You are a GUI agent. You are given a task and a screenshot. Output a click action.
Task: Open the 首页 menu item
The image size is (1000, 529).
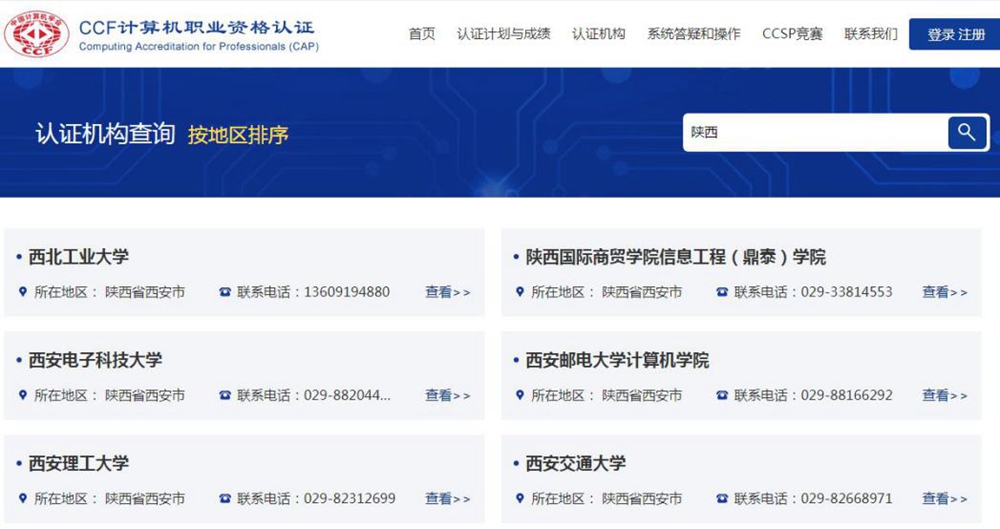[422, 34]
